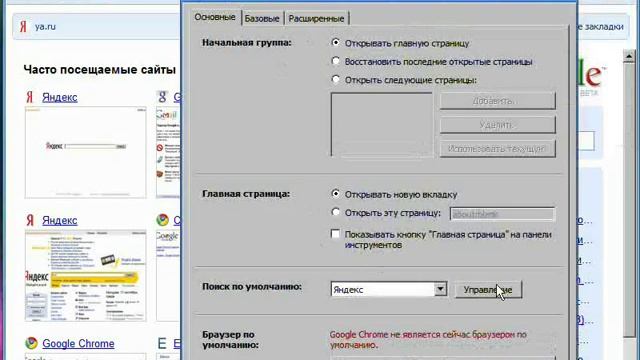
Task: Click Yandex icon beside second Яндекс link
Action: click(x=30, y=220)
